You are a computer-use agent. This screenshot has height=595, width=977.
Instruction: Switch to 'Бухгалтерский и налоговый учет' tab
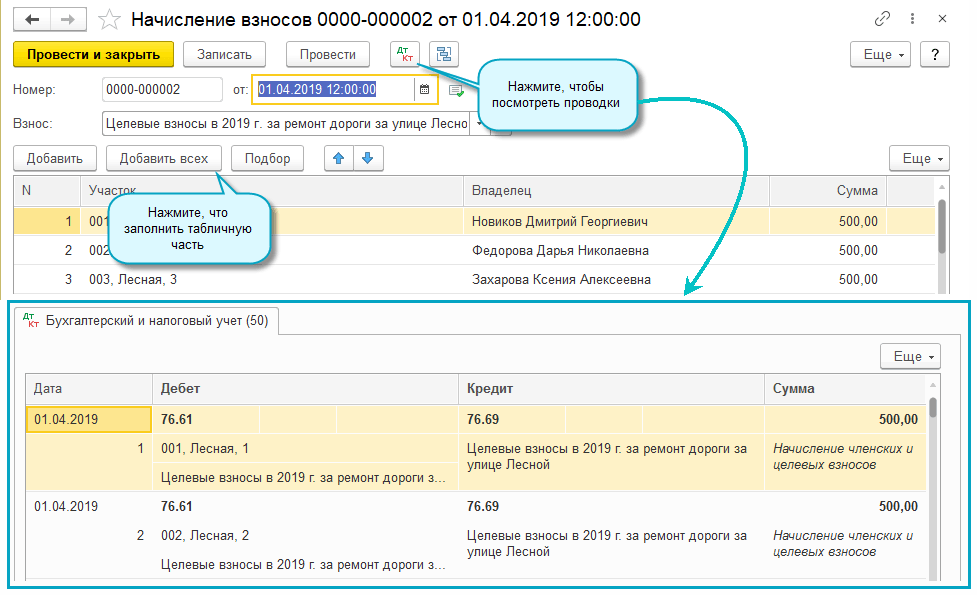coord(146,321)
